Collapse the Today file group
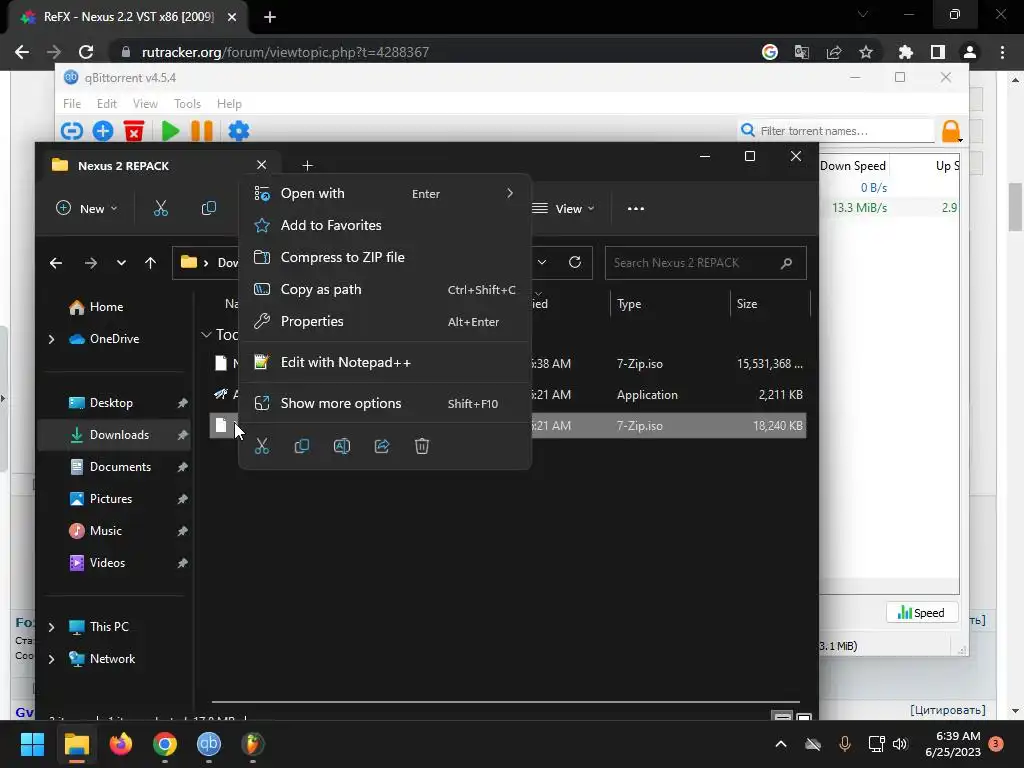Viewport: 1024px width, 768px height. pyautogui.click(x=206, y=334)
